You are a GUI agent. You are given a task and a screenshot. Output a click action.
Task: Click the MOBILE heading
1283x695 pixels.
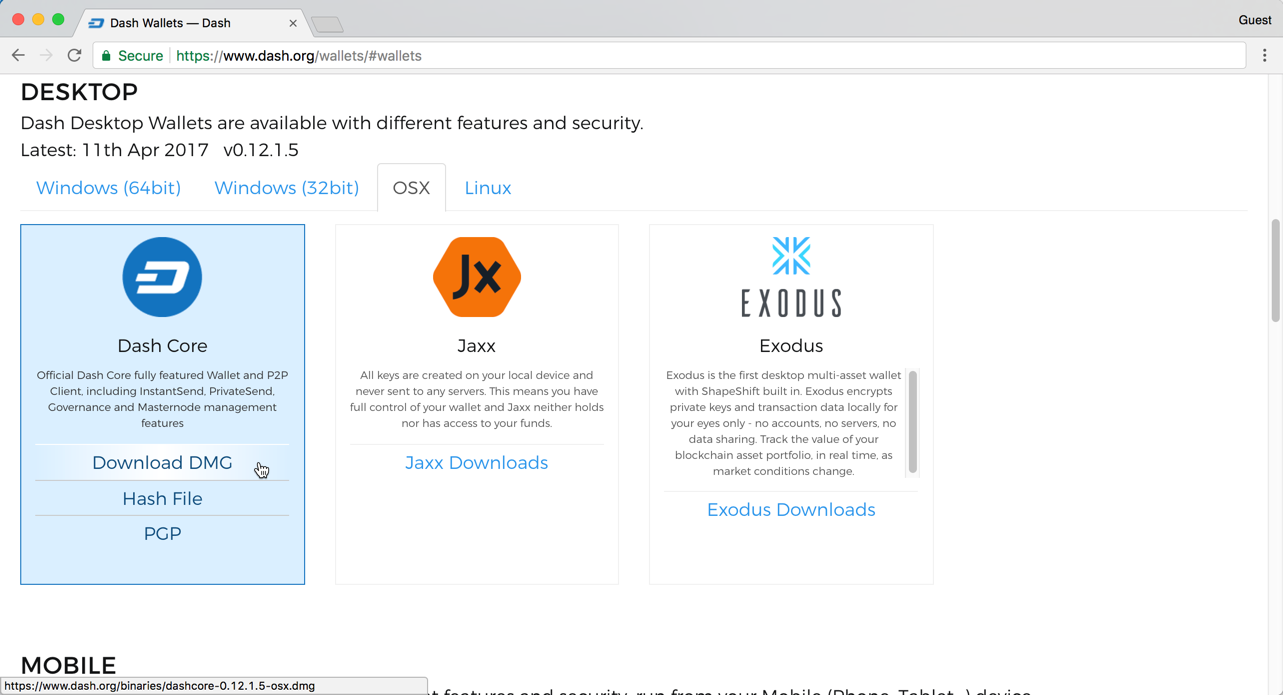pos(68,666)
